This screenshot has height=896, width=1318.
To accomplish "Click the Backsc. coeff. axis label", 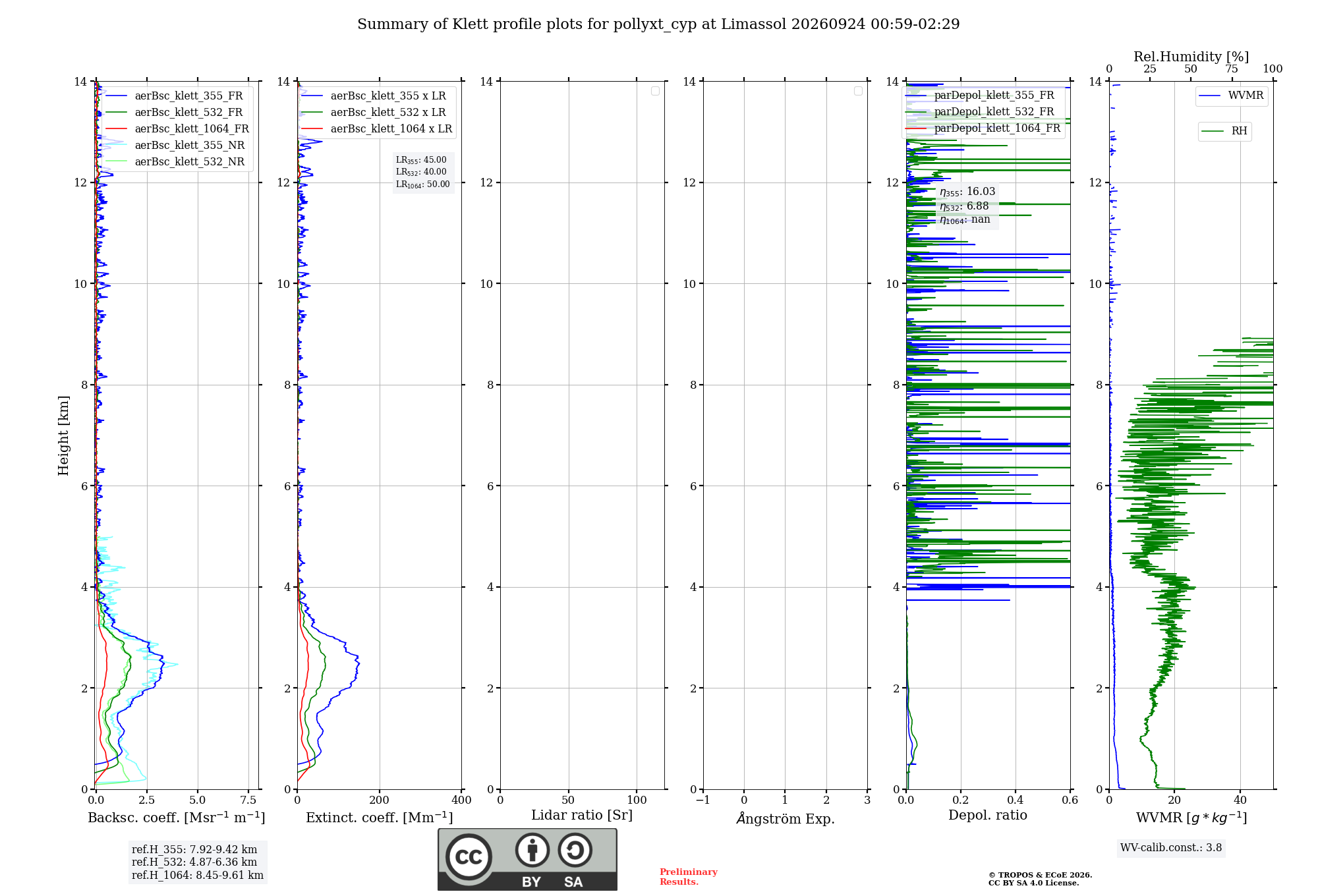I will [x=177, y=818].
